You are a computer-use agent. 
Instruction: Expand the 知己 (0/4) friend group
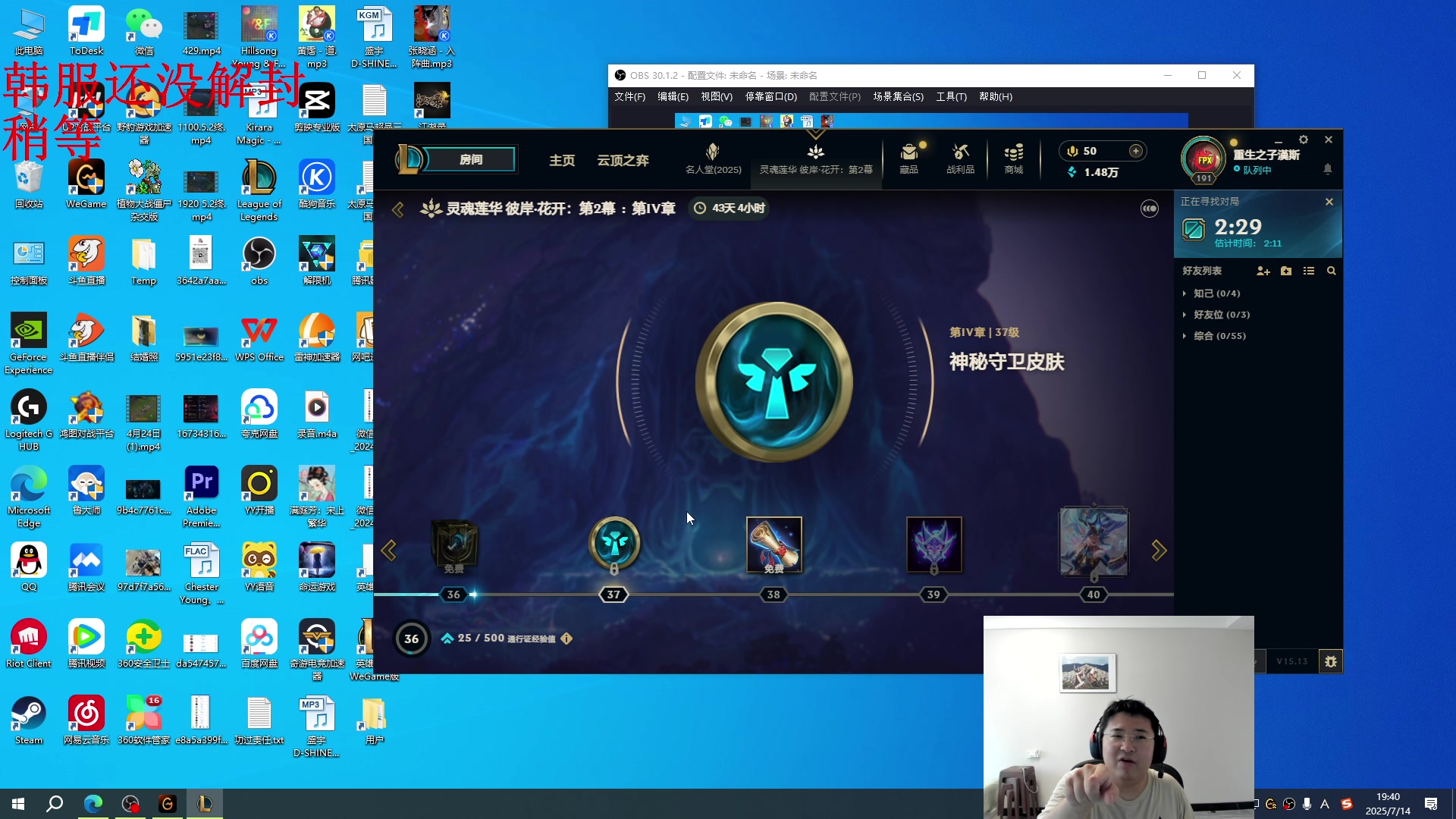click(x=1216, y=293)
